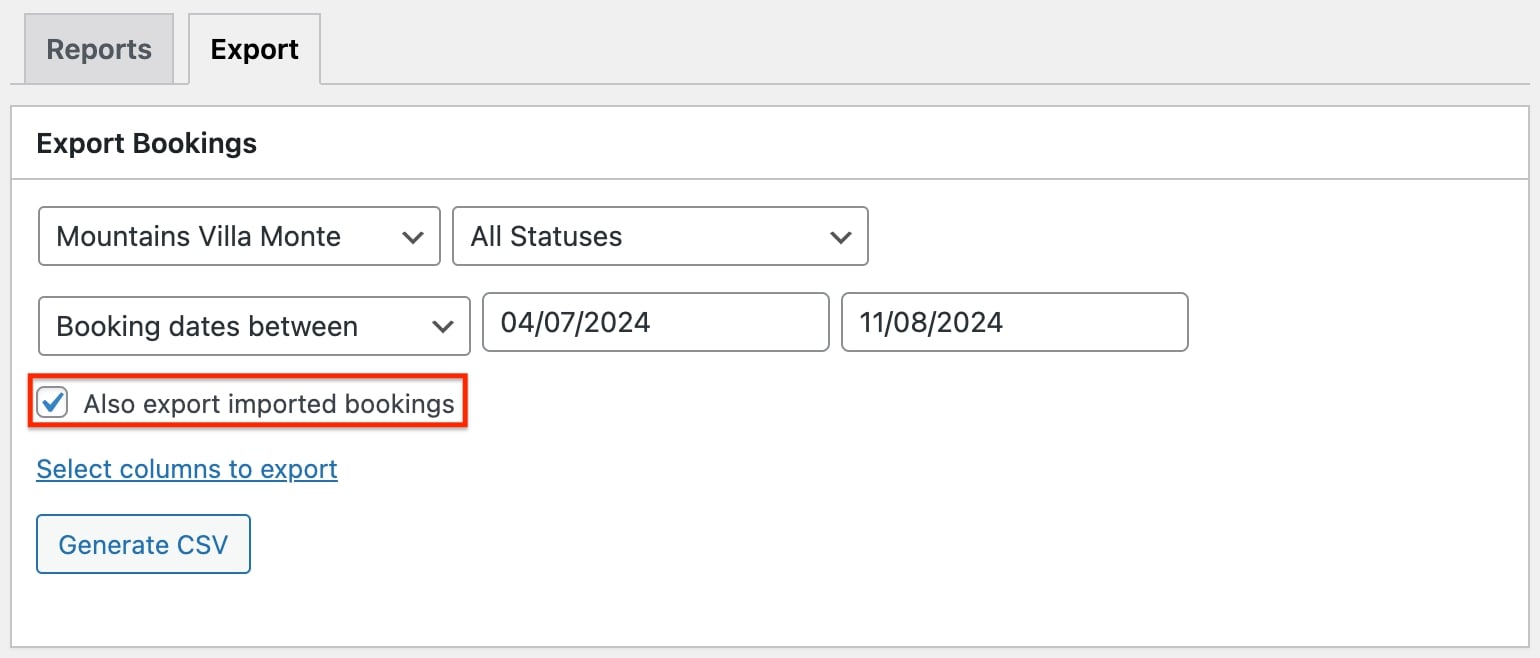Click the chevron arrow beside Booking dates between
1540x658 pixels.
tap(441, 327)
